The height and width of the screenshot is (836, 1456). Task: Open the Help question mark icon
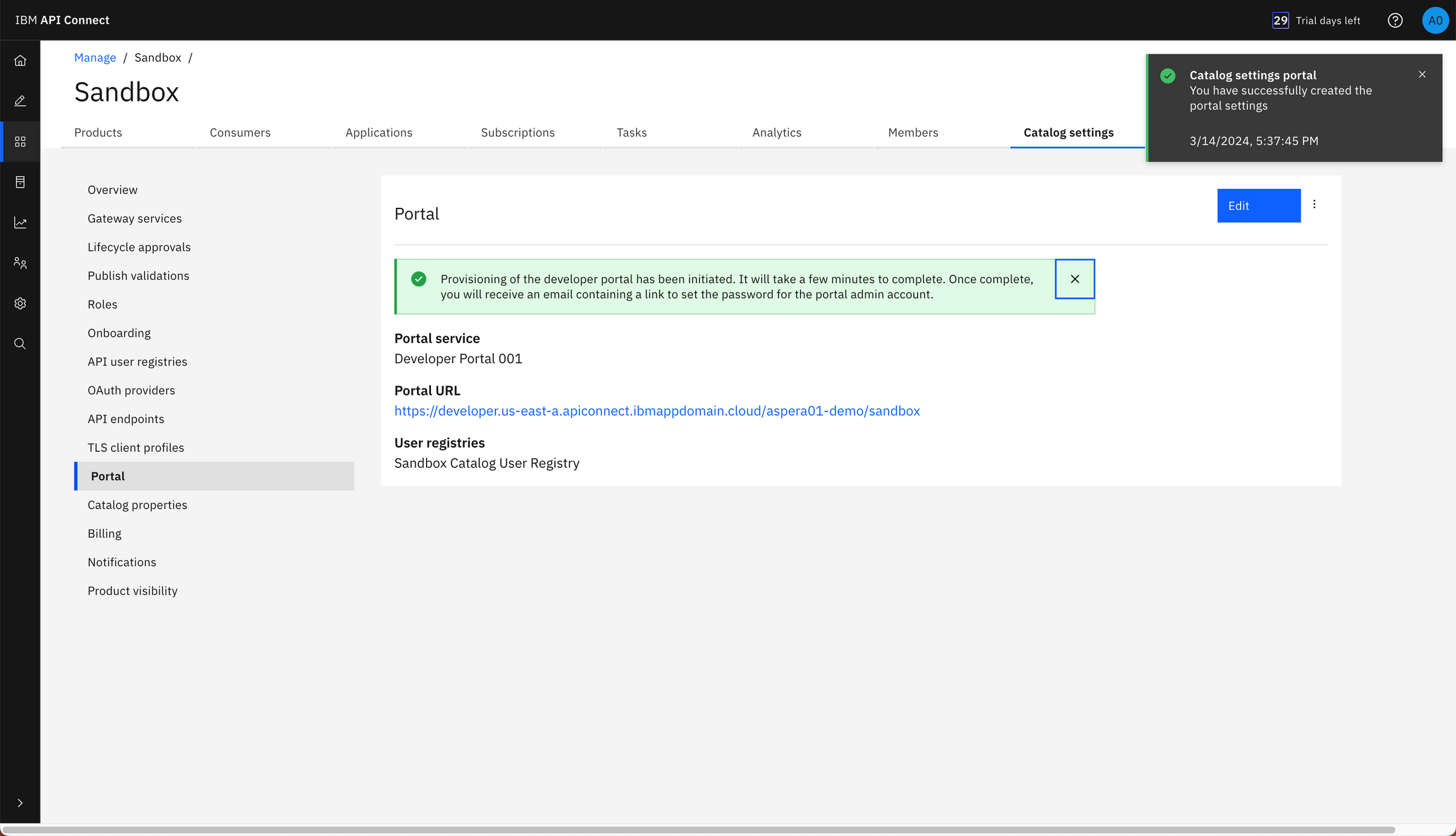coord(1395,20)
